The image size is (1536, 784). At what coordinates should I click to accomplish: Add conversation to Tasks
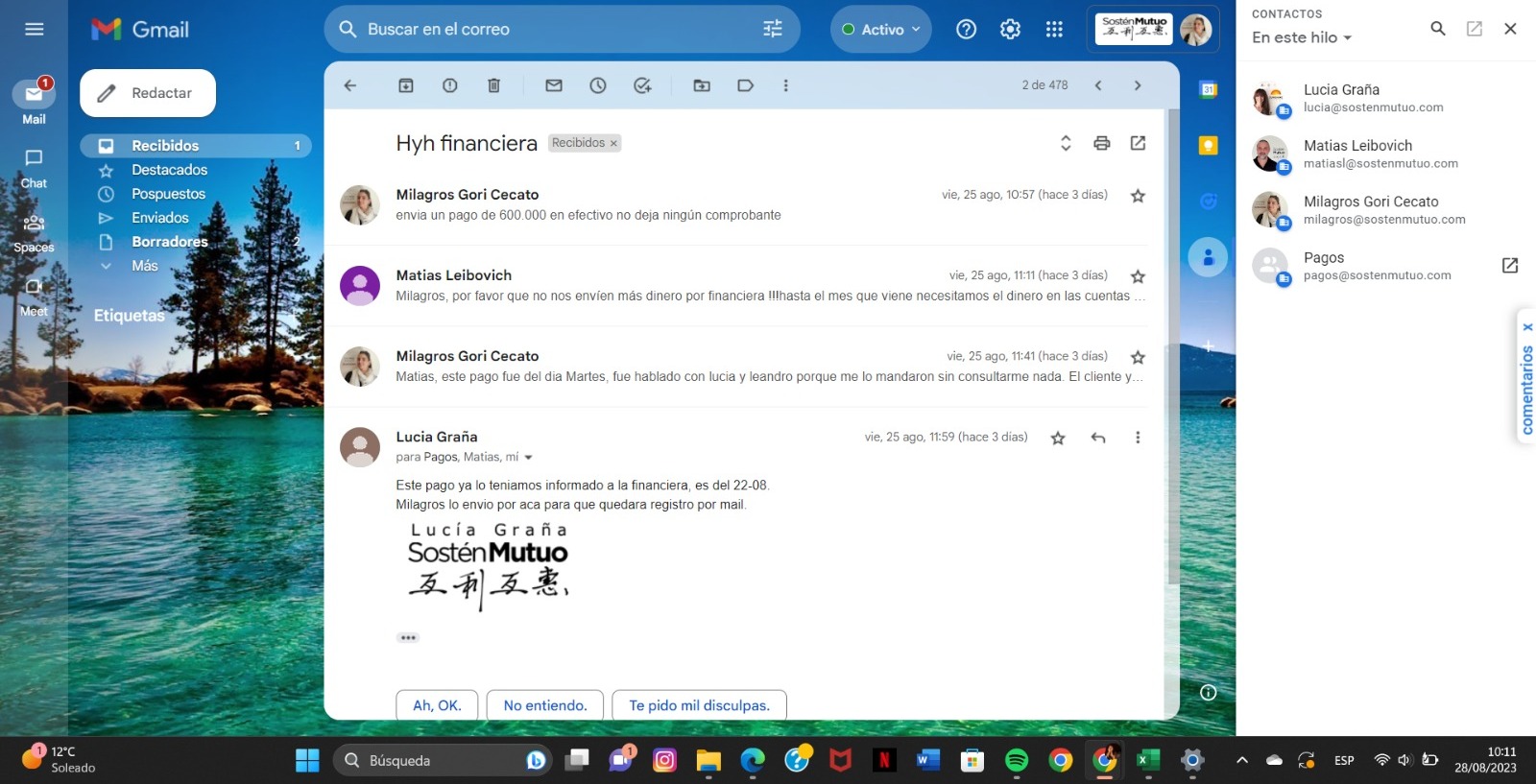pyautogui.click(x=642, y=85)
